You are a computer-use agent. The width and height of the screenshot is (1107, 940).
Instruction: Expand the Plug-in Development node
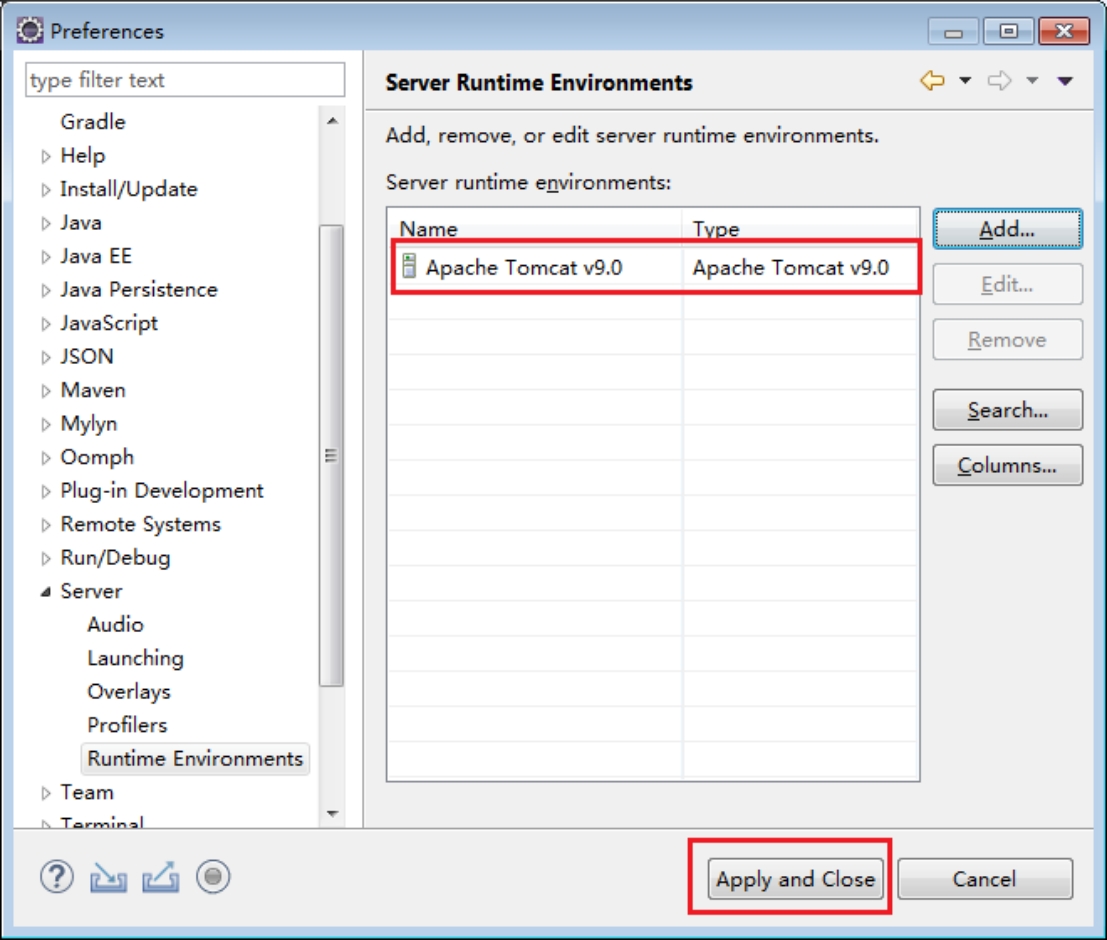(x=46, y=492)
